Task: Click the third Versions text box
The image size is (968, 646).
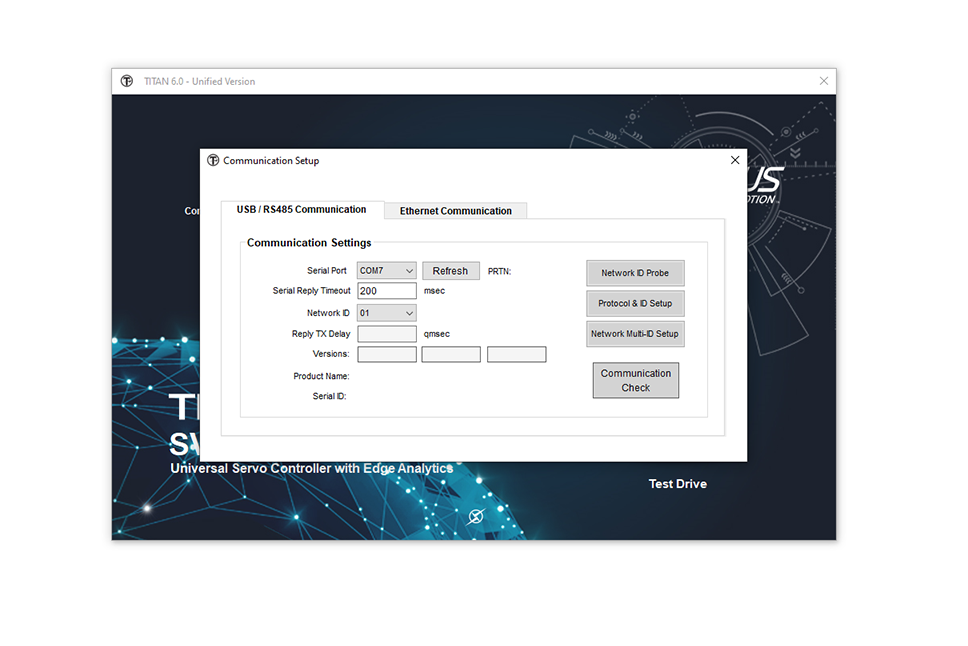Action: (516, 354)
